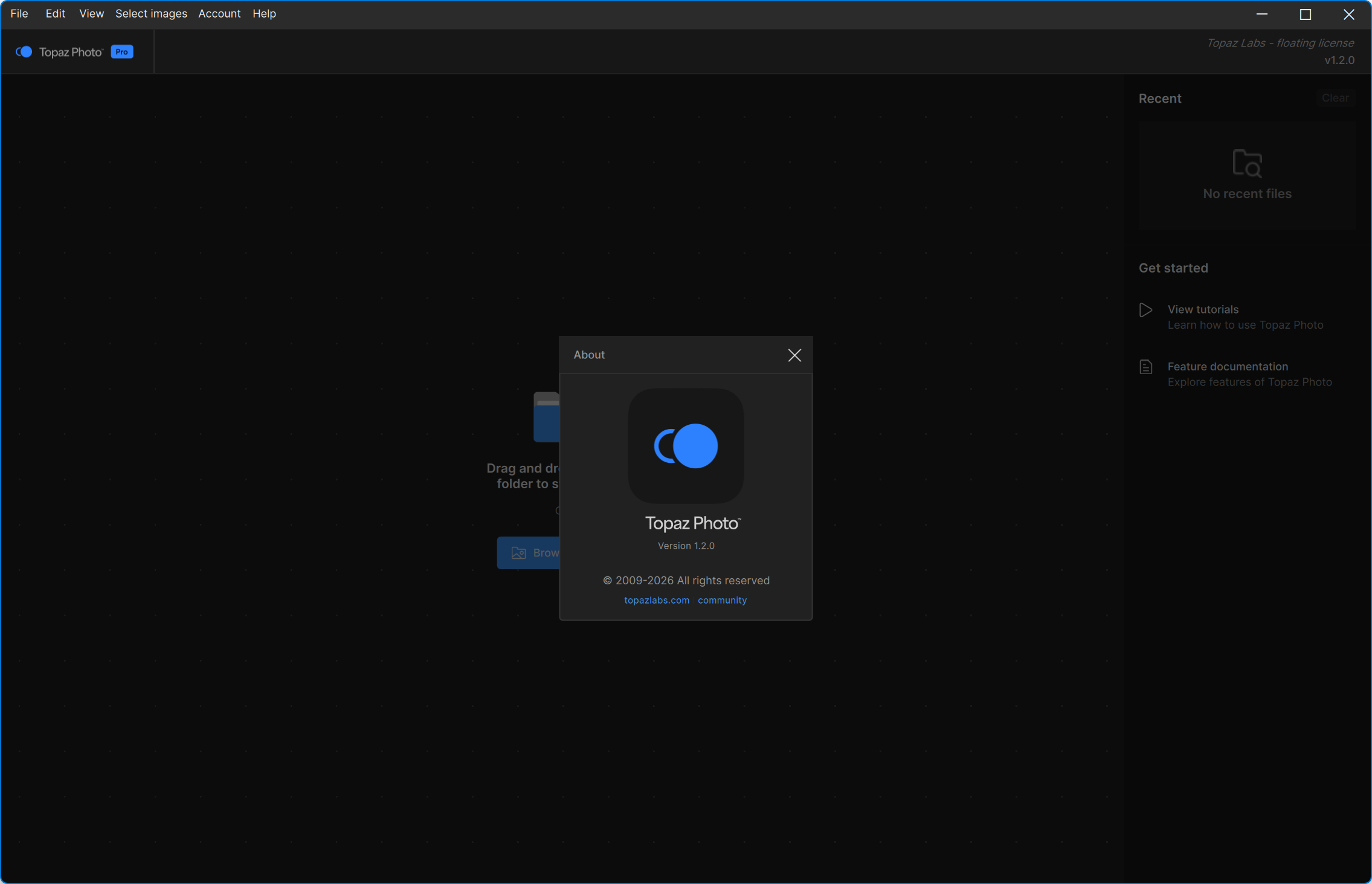
Task: Open View tutorials item
Action: pos(1203,309)
